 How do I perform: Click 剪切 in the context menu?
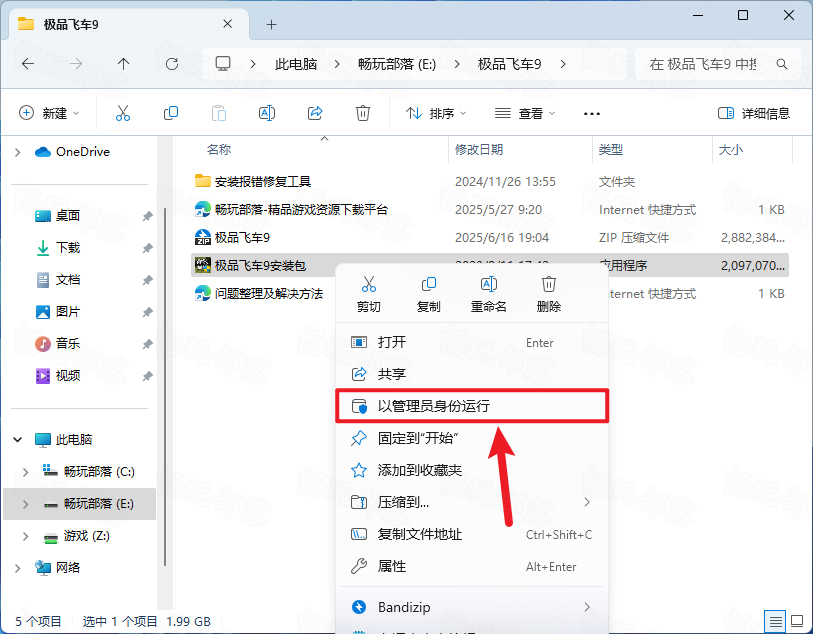click(369, 294)
